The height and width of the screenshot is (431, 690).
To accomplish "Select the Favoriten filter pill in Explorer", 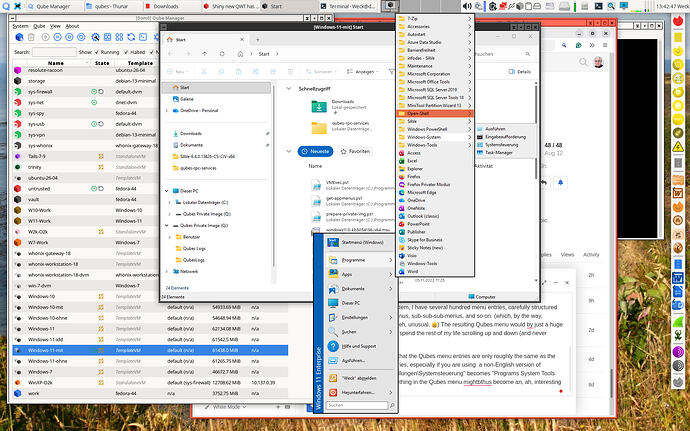I will [x=355, y=151].
